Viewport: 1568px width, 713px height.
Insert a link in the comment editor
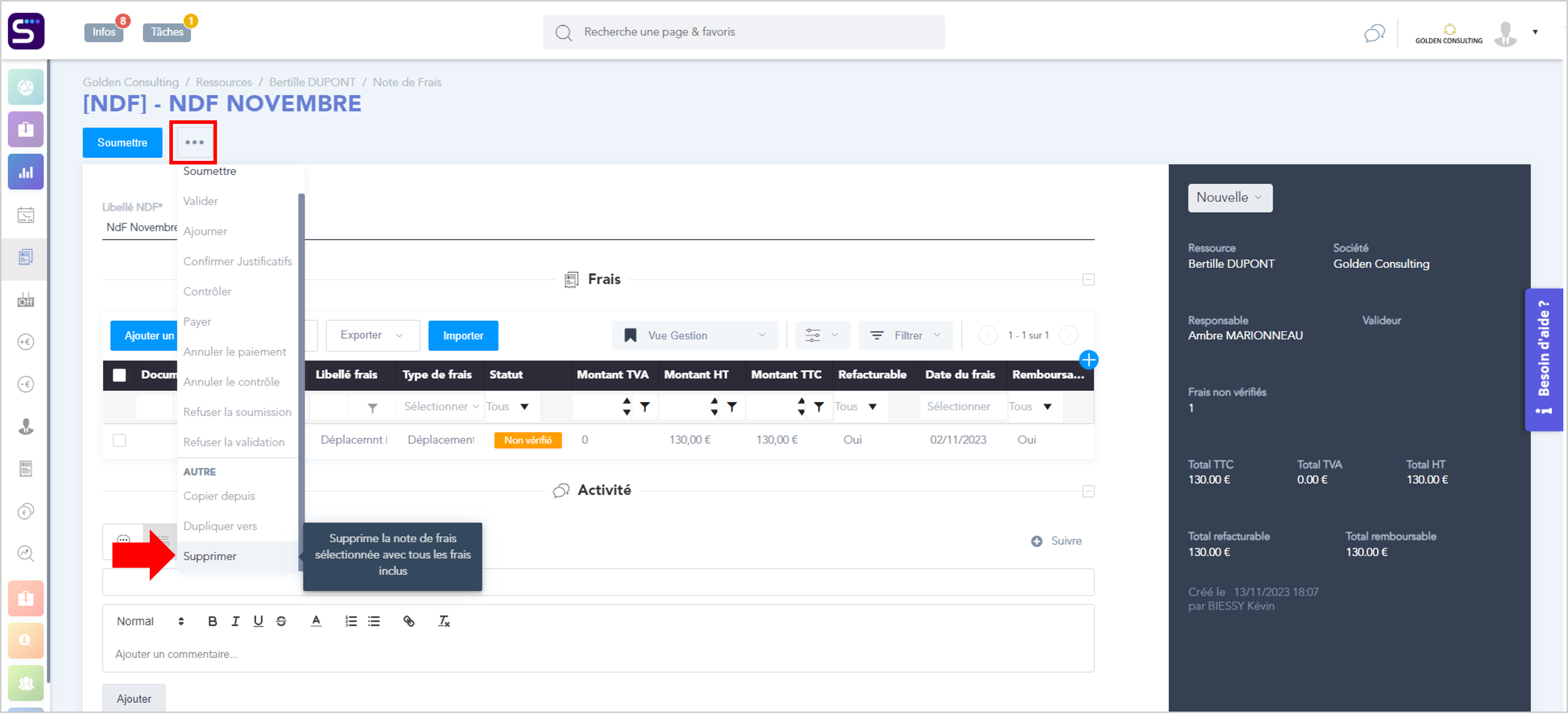coord(409,621)
